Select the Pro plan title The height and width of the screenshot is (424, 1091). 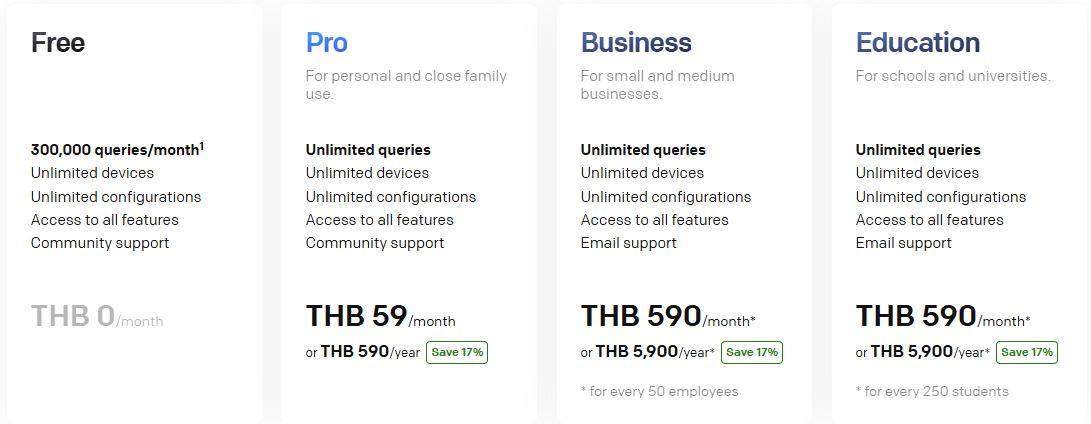pos(327,43)
